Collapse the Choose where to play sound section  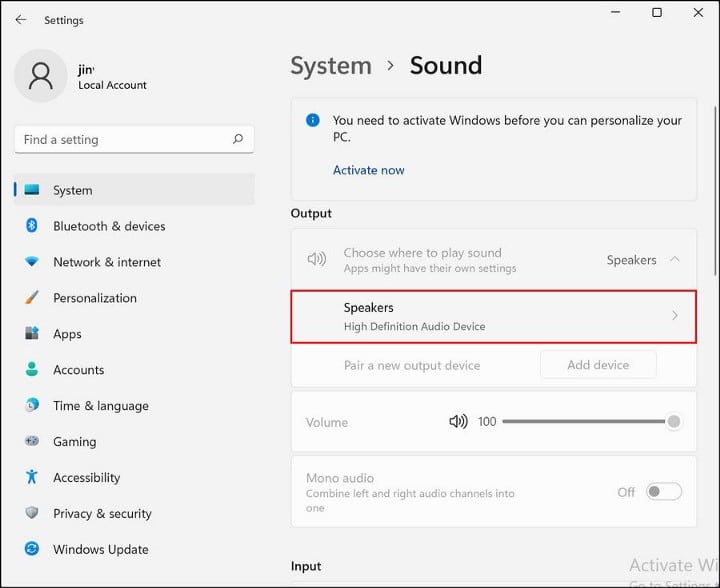click(x=675, y=259)
